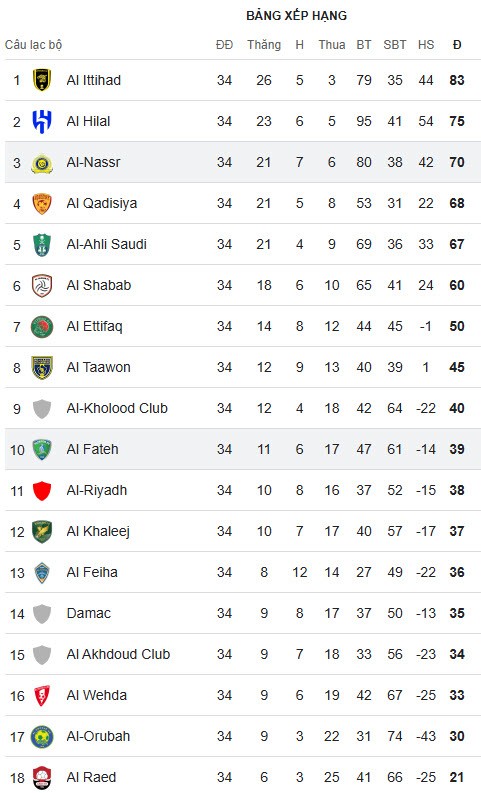Click the Al Shabab club logo
This screenshot has width=481, height=793.
coord(42,285)
